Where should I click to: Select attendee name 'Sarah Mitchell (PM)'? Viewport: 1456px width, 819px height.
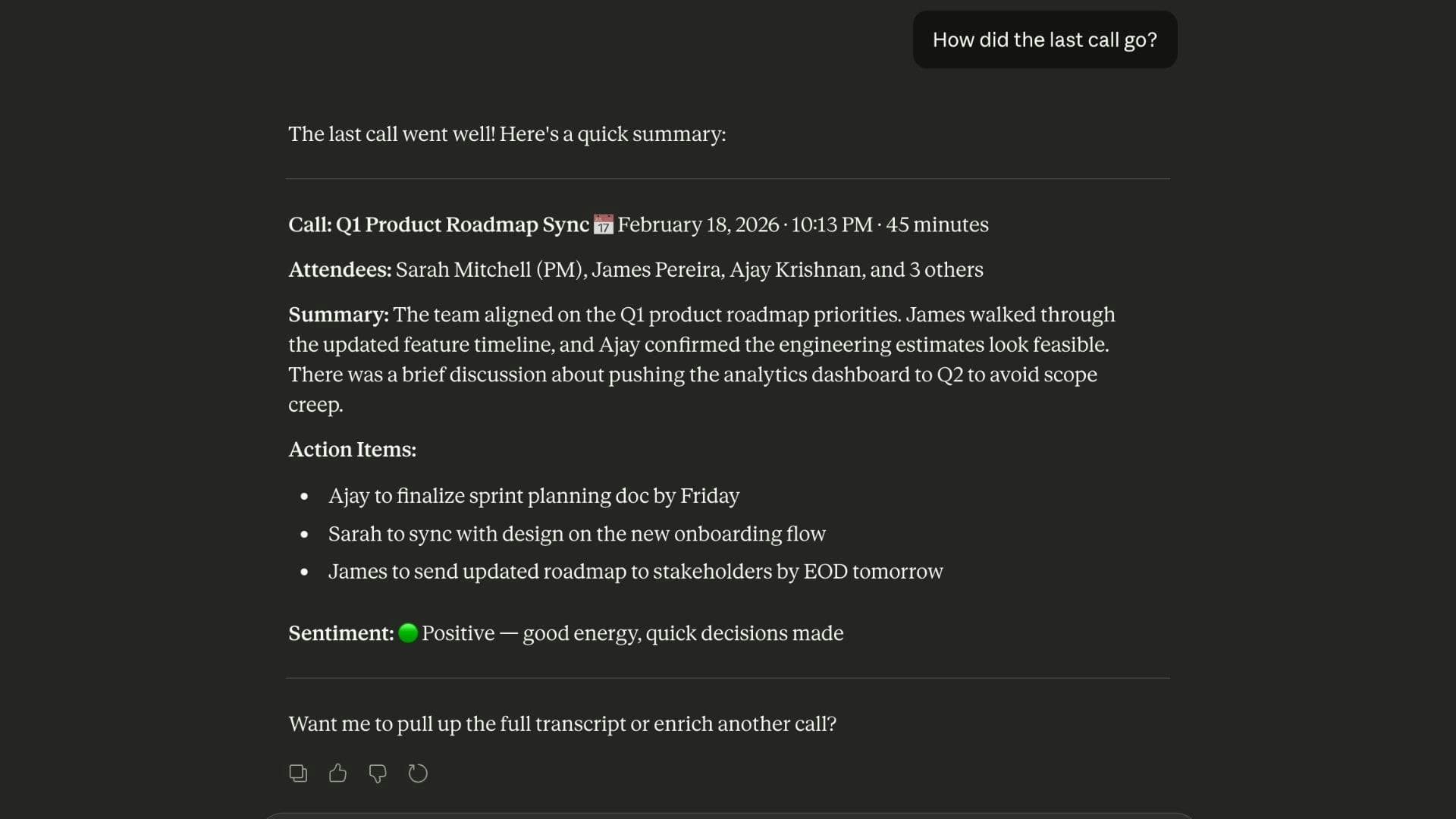(x=491, y=270)
